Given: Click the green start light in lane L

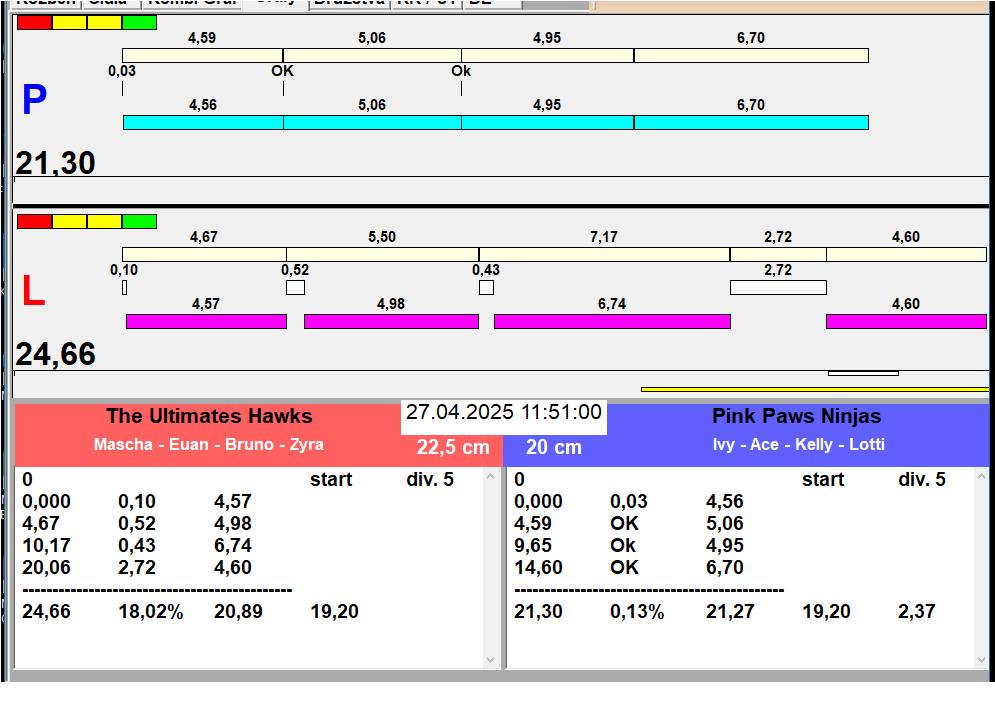Looking at the screenshot, I should 139,221.
